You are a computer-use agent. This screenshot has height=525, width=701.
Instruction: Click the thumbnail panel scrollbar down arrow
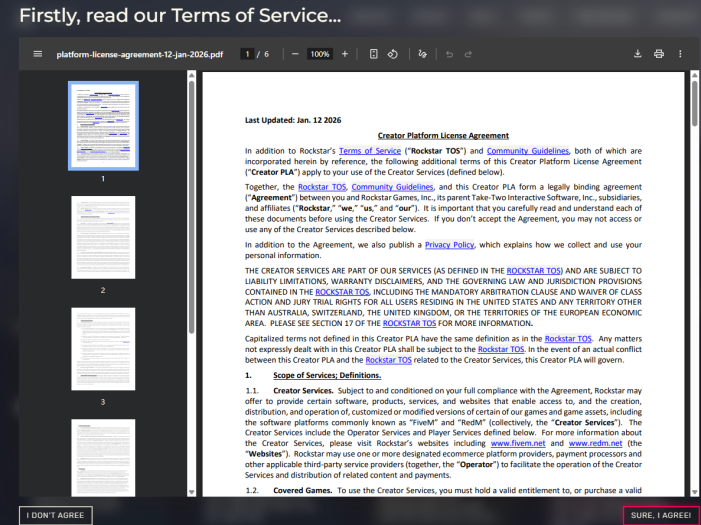[x=191, y=492]
